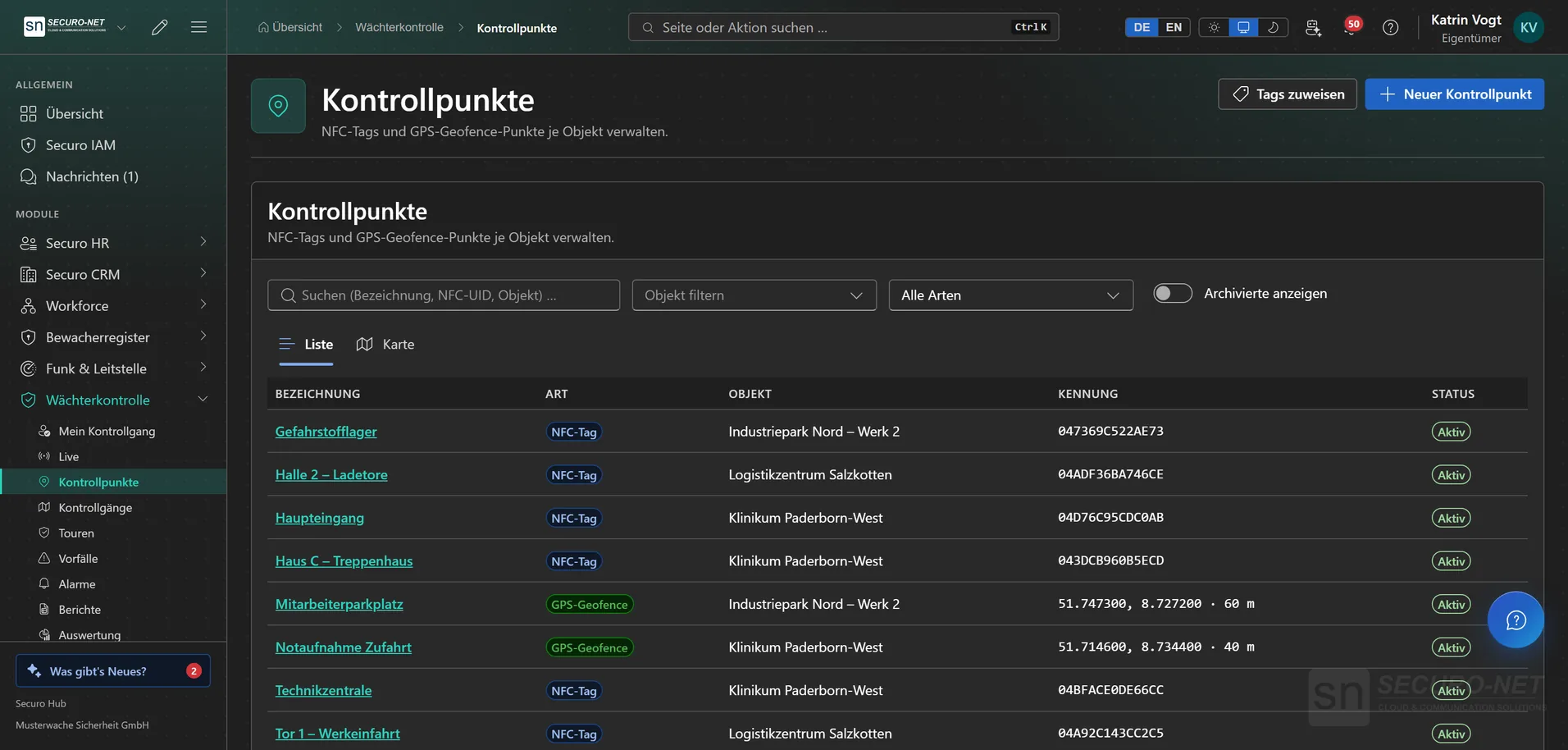The image size is (1568, 750).
Task: Switch to the Karte tab
Action: [385, 345]
